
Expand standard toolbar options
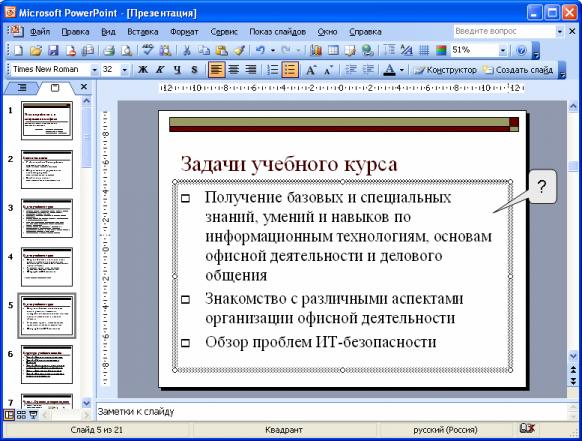[x=535, y=51]
